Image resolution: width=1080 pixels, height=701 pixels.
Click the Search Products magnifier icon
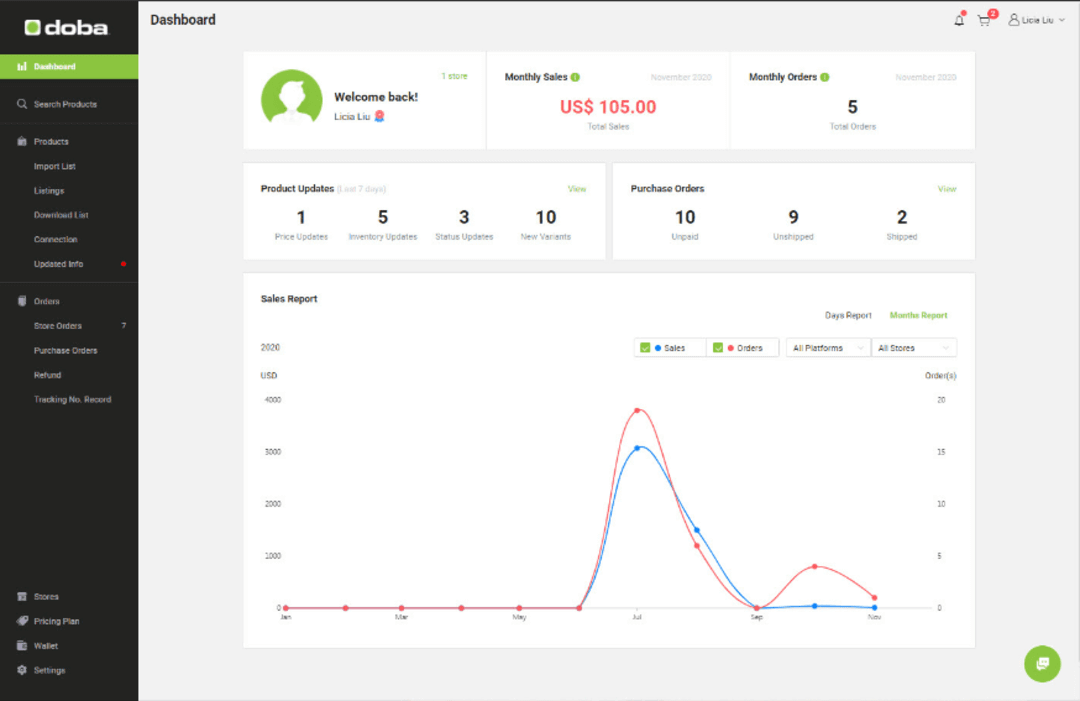[22, 103]
